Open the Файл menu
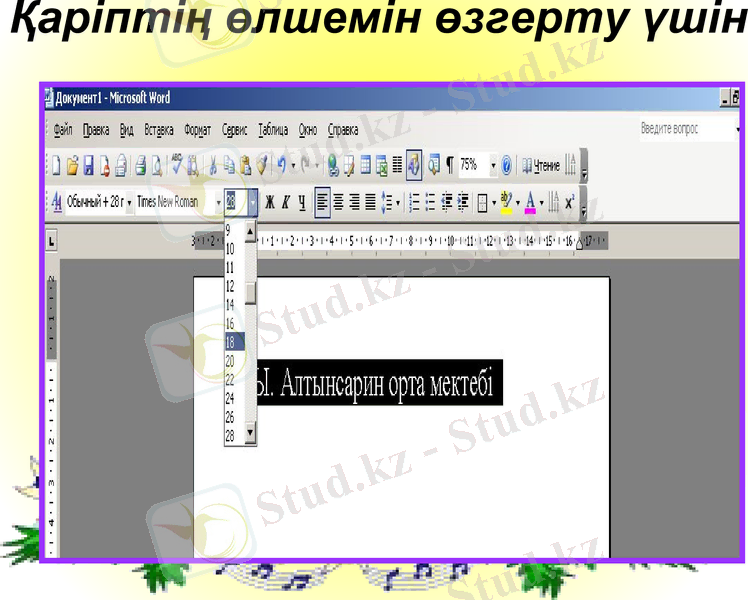Viewport: 748px width, 600px height. pyautogui.click(x=62, y=129)
